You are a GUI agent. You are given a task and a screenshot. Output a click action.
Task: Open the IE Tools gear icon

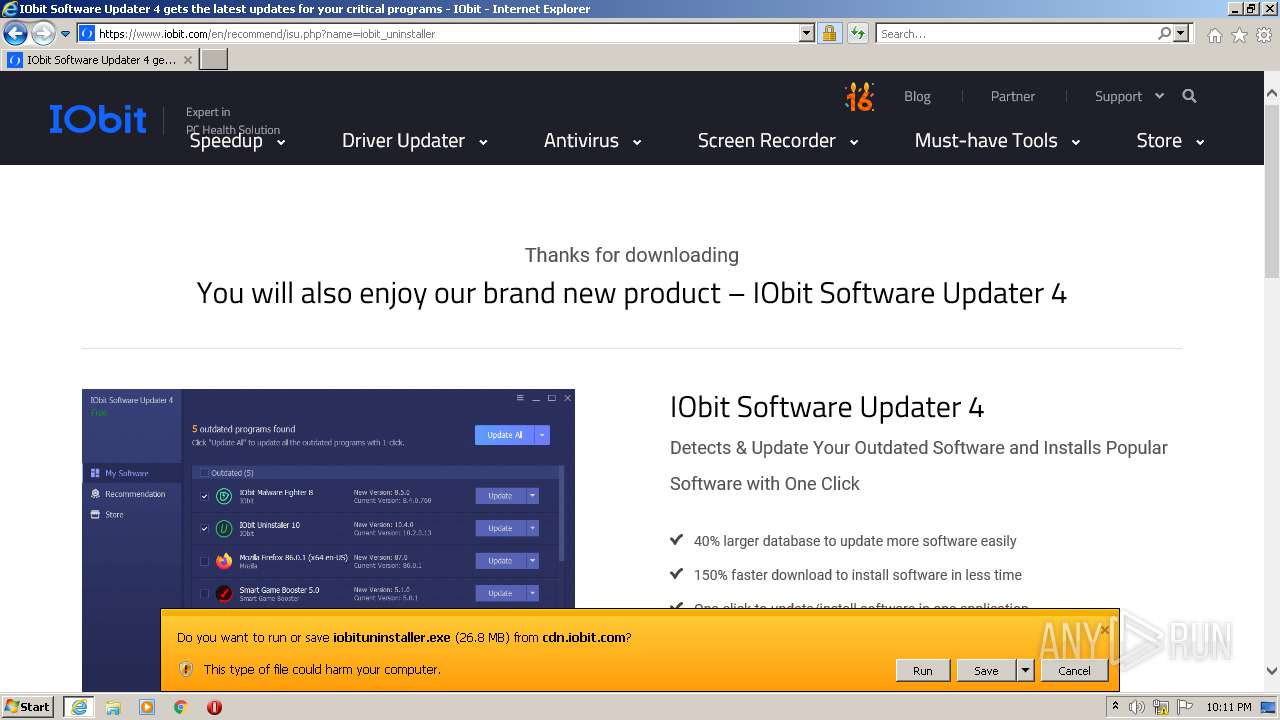tap(1264, 35)
